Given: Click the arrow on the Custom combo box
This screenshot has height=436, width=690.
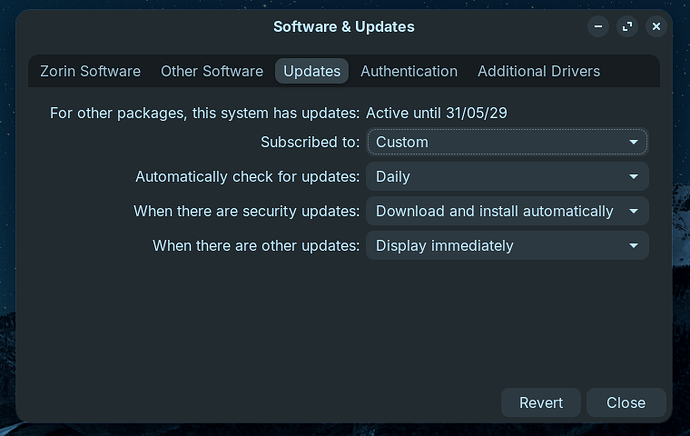Looking at the screenshot, I should coord(633,142).
